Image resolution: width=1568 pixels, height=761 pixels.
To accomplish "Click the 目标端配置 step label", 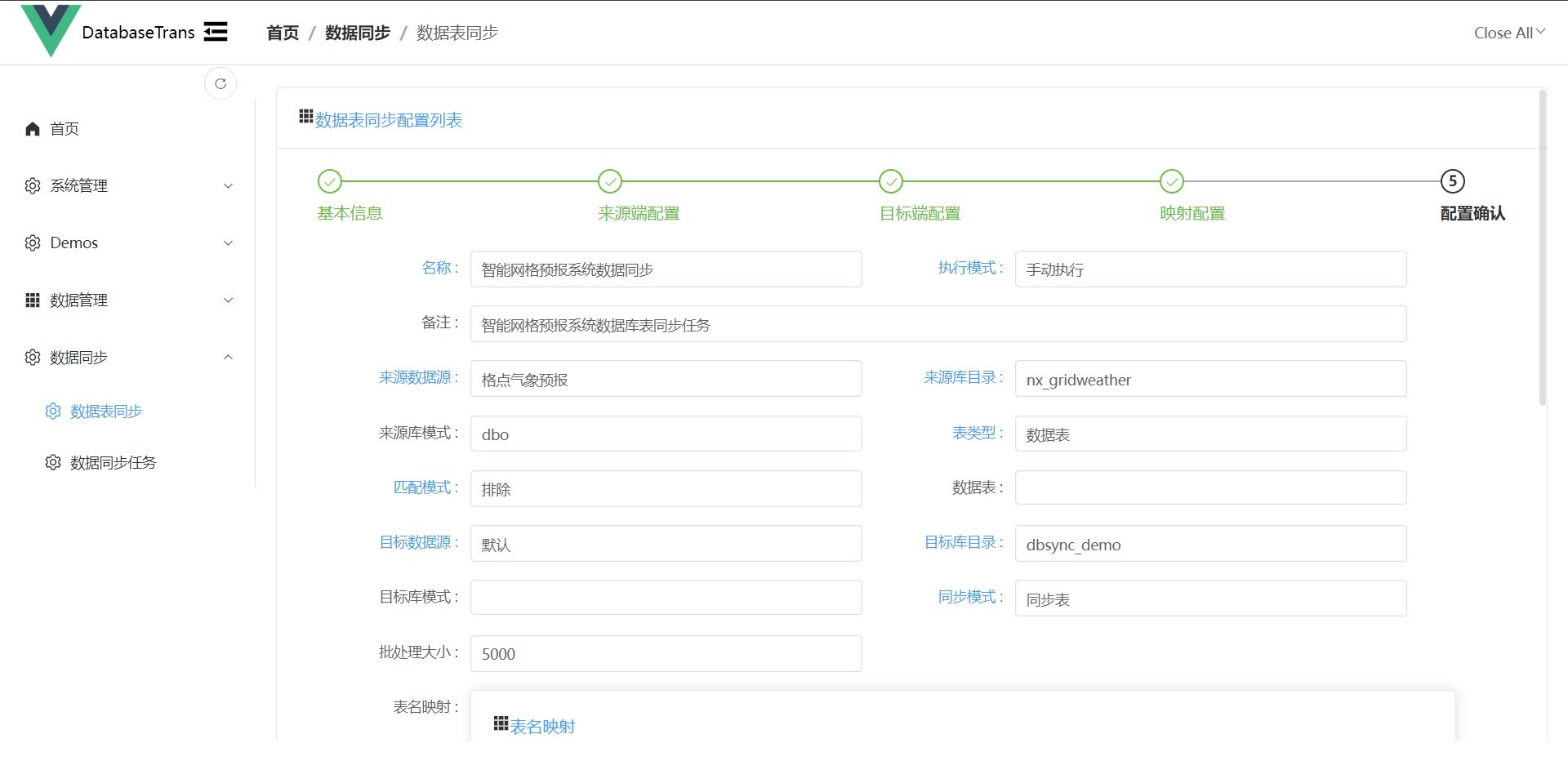I will coord(920,213).
